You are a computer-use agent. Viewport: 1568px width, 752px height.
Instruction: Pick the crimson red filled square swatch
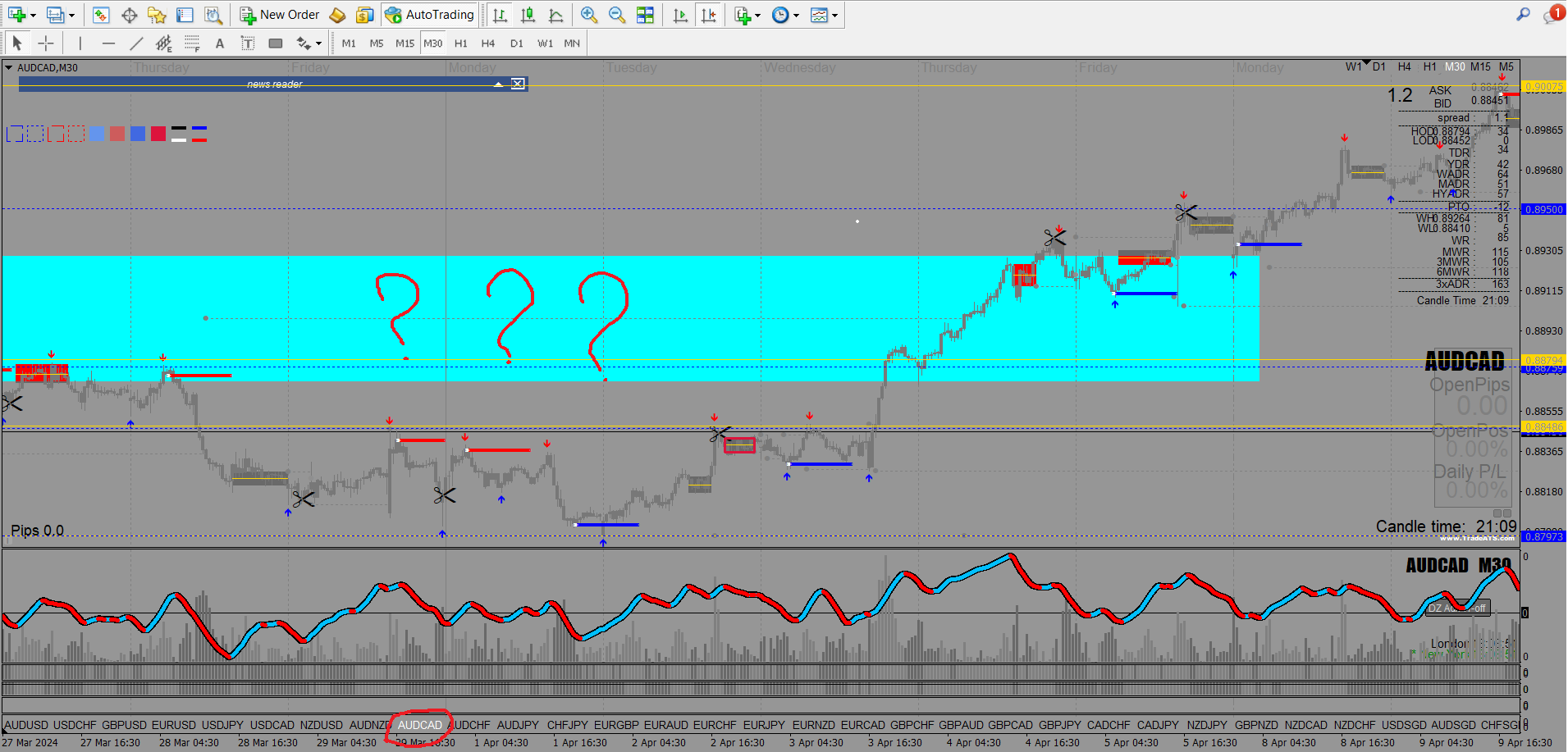[158, 134]
